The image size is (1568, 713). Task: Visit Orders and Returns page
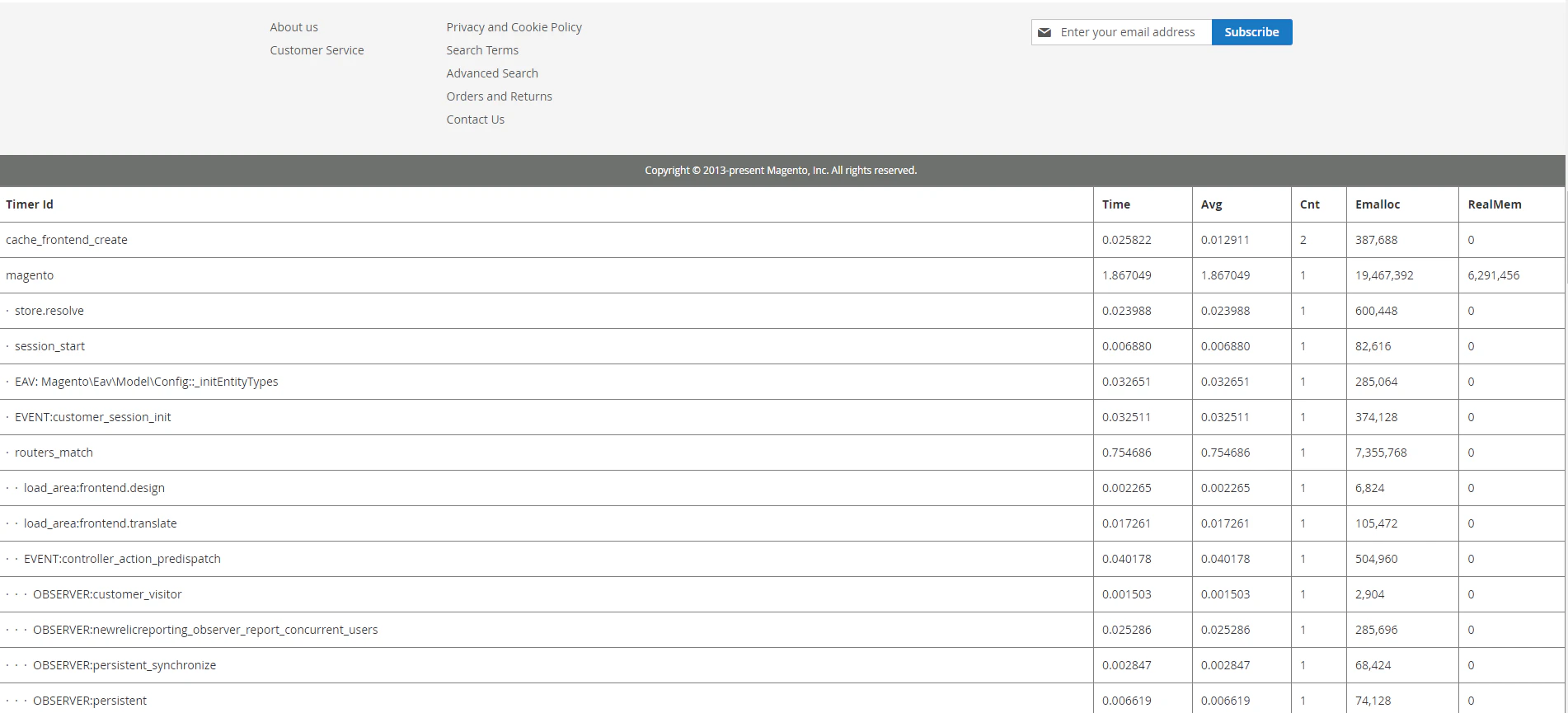[x=499, y=96]
